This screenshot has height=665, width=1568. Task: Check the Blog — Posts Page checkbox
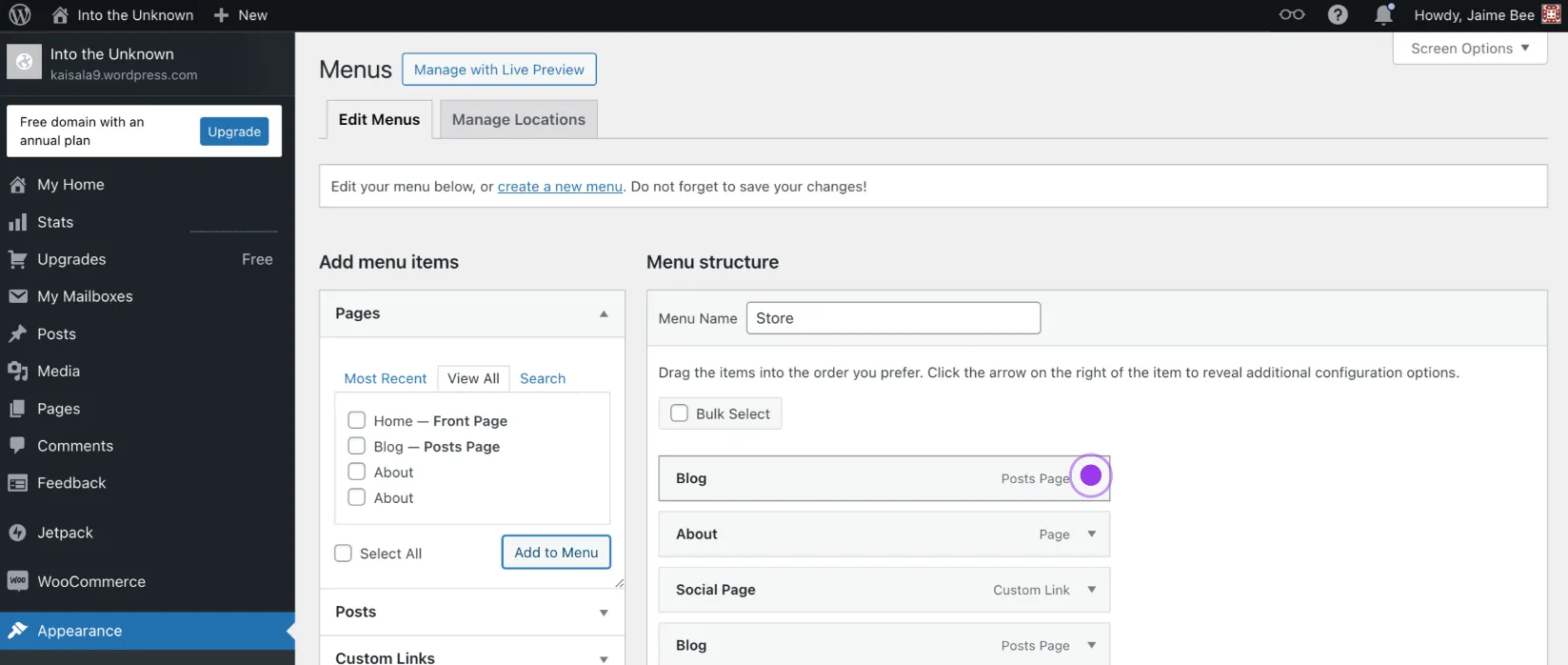(x=357, y=446)
